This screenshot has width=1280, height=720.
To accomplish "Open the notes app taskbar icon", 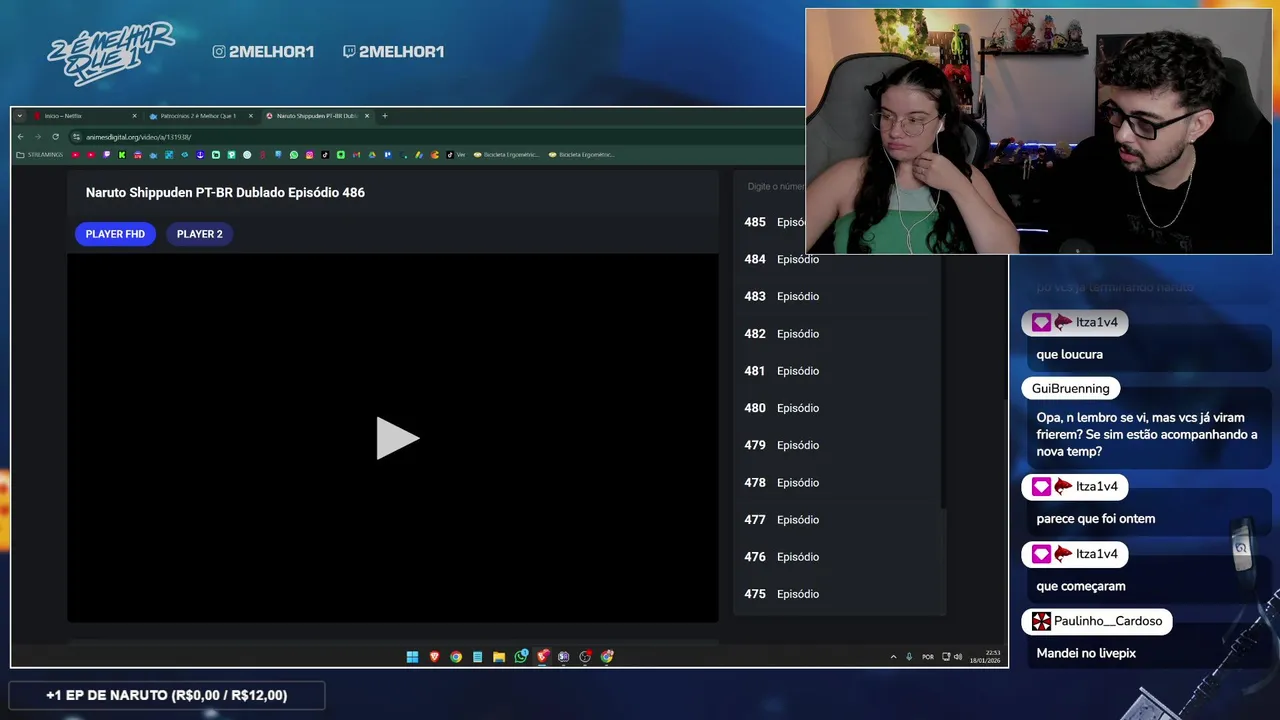I will click(477, 657).
